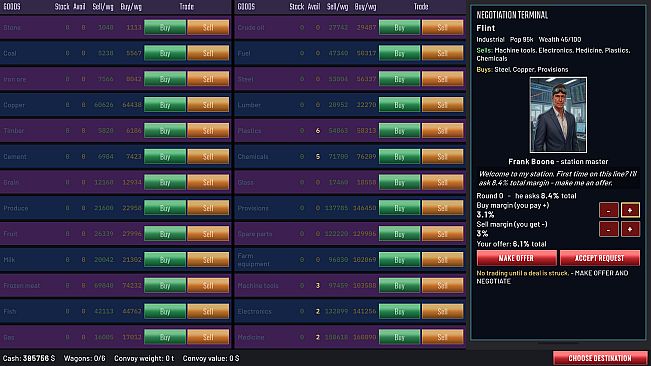
Task: Sell Grain
Action: [208, 182]
